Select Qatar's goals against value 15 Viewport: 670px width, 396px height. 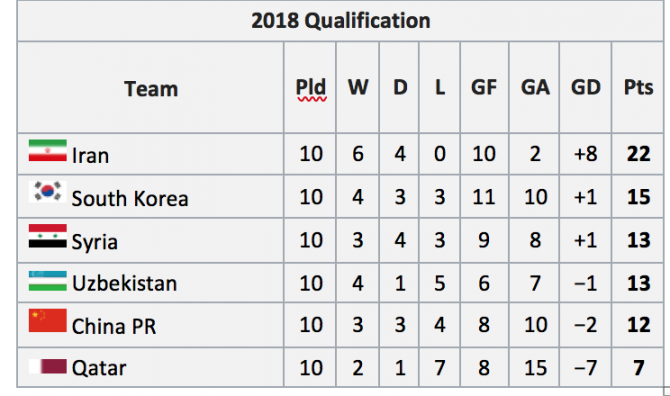pyautogui.click(x=535, y=368)
